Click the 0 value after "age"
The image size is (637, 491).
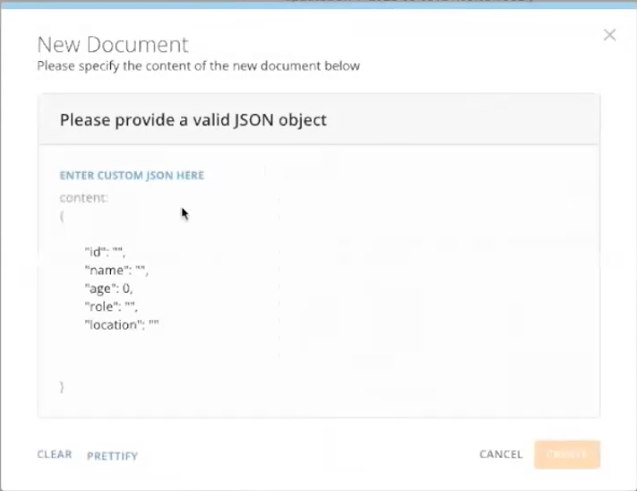(x=126, y=288)
